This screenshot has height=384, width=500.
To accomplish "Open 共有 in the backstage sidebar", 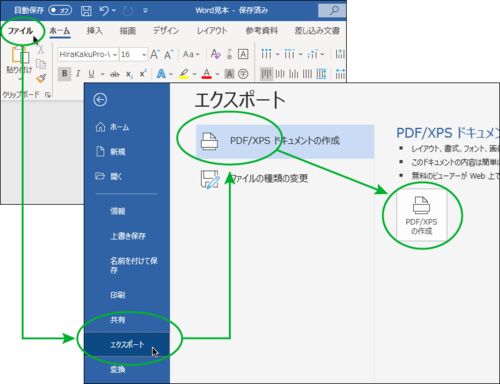I will (127, 320).
